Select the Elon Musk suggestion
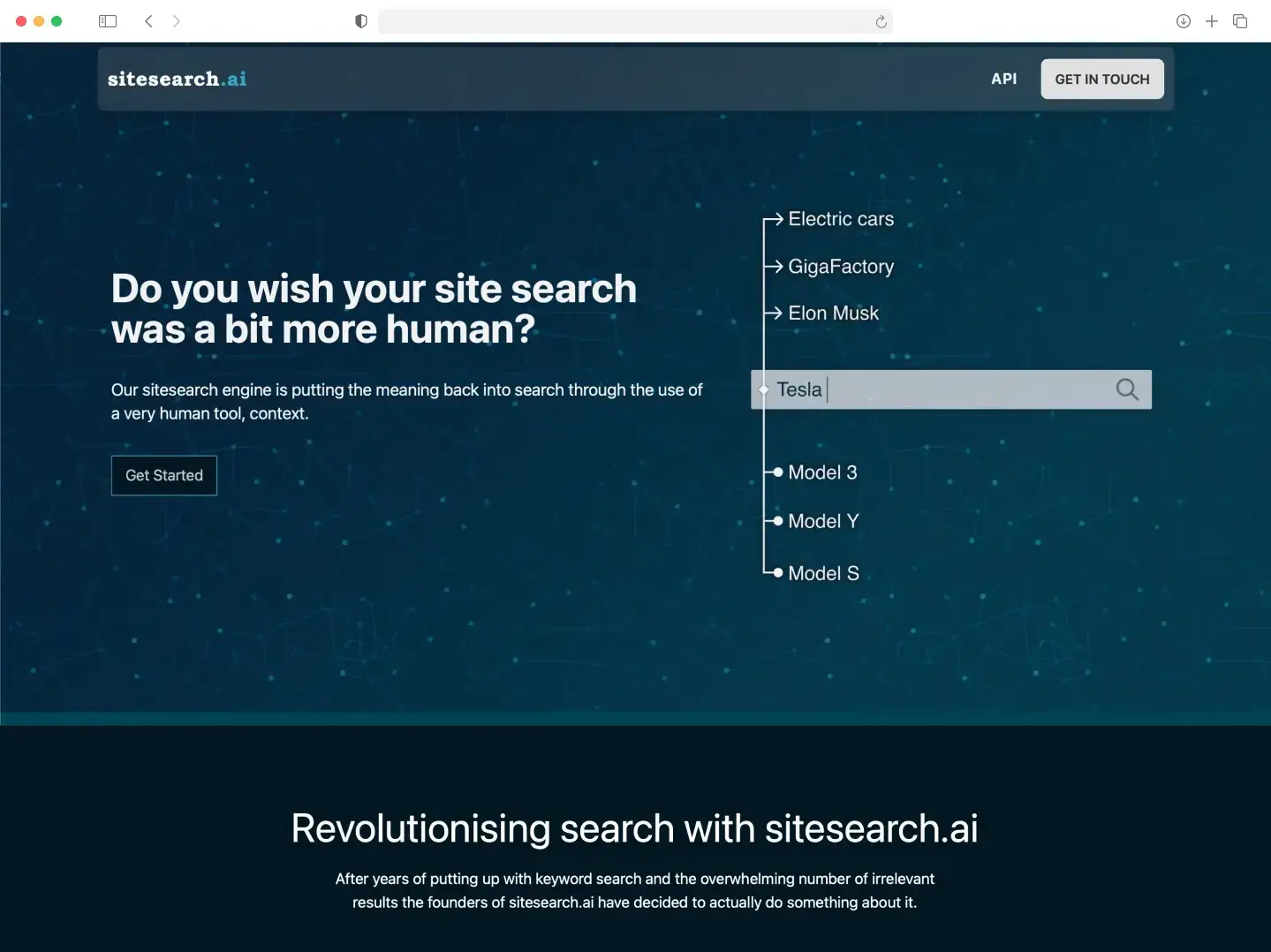This screenshot has width=1271, height=952. click(x=833, y=314)
